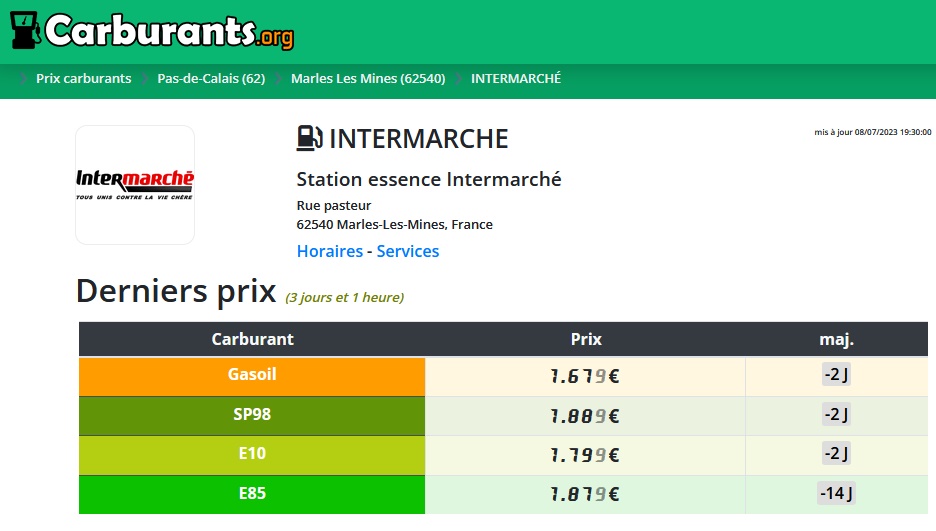The height and width of the screenshot is (531, 936).
Task: Click the -14 J badge in E85 row
Action: click(836, 493)
